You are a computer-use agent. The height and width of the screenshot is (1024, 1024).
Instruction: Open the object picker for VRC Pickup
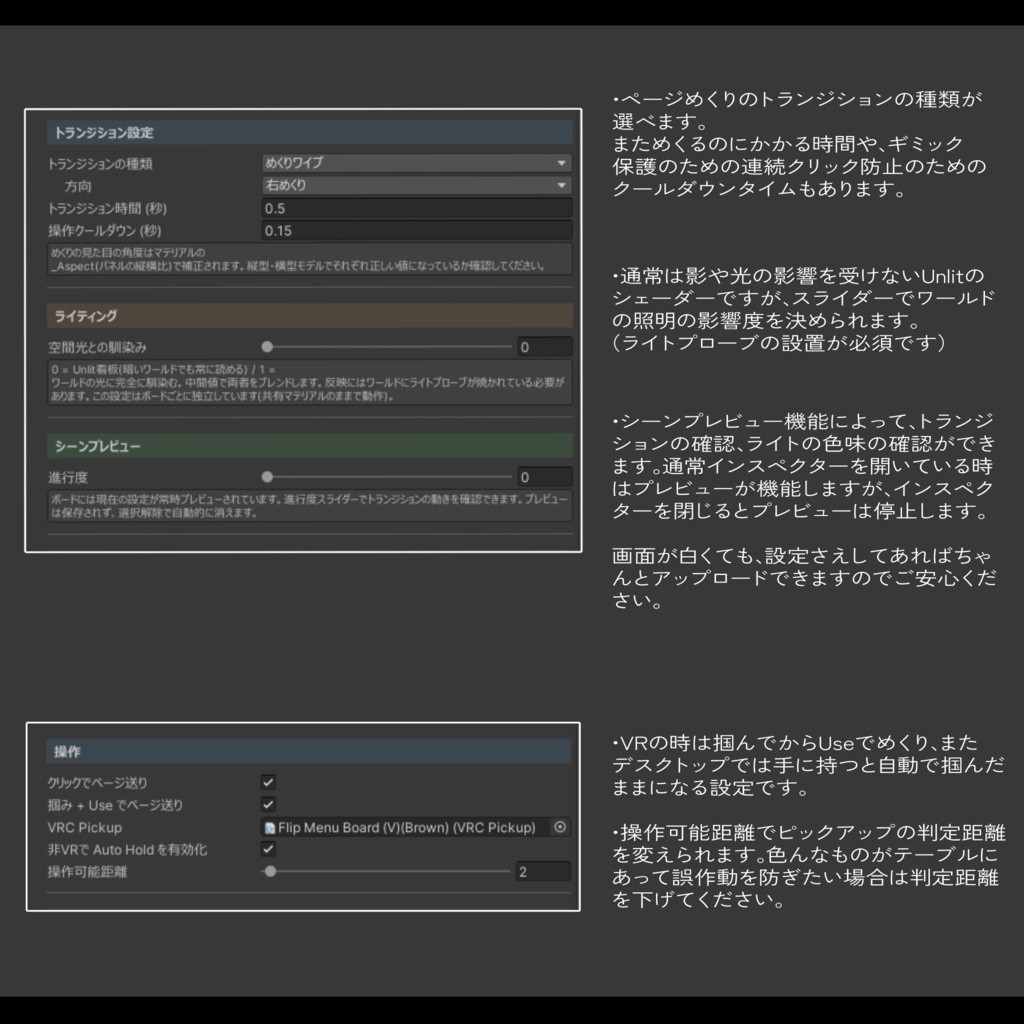(560, 827)
